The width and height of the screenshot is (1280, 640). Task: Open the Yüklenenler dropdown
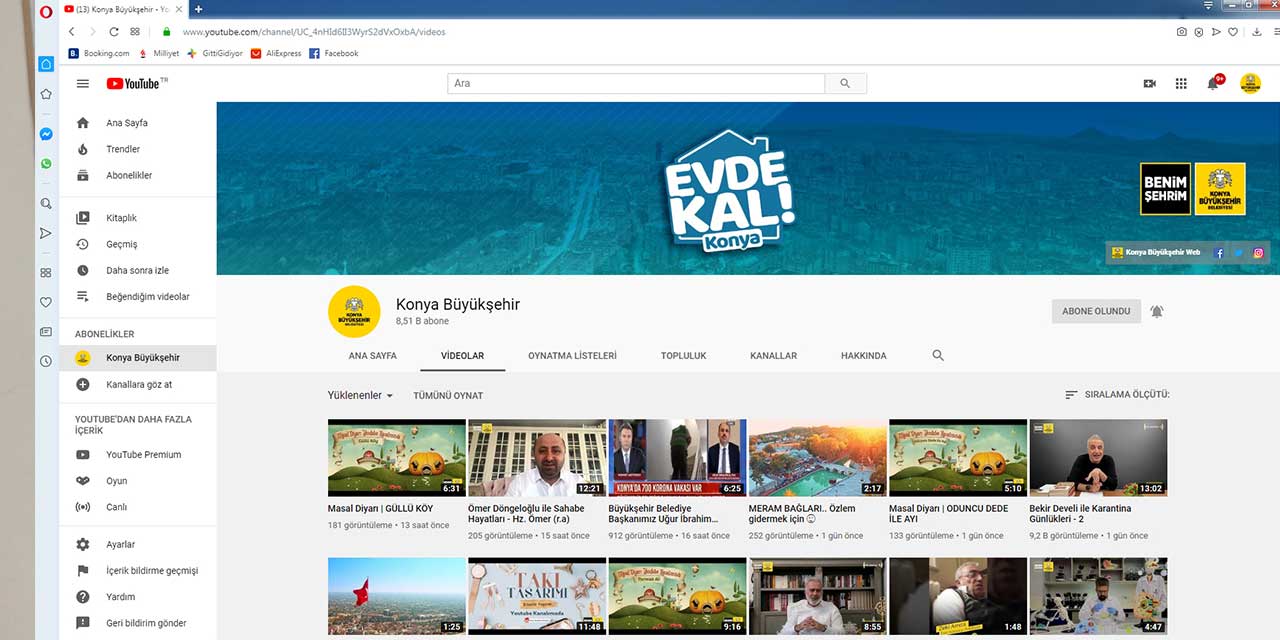pyautogui.click(x=358, y=395)
